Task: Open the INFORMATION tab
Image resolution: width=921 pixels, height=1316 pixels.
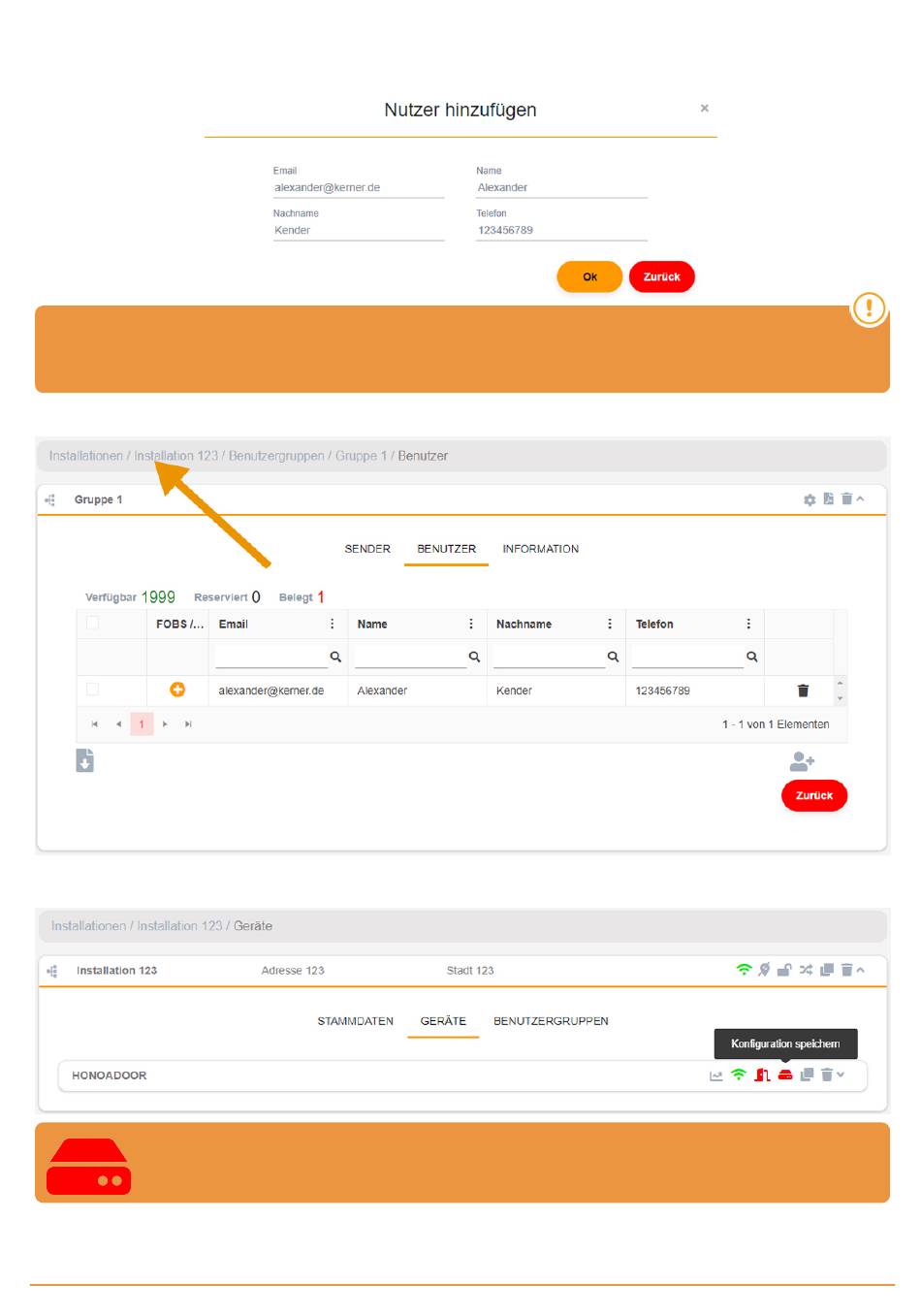Action: point(540,549)
